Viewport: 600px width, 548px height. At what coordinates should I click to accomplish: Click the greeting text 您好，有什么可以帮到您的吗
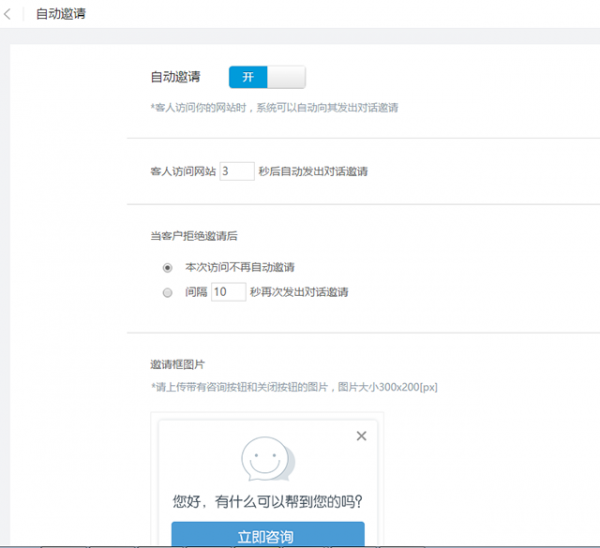[267, 501]
